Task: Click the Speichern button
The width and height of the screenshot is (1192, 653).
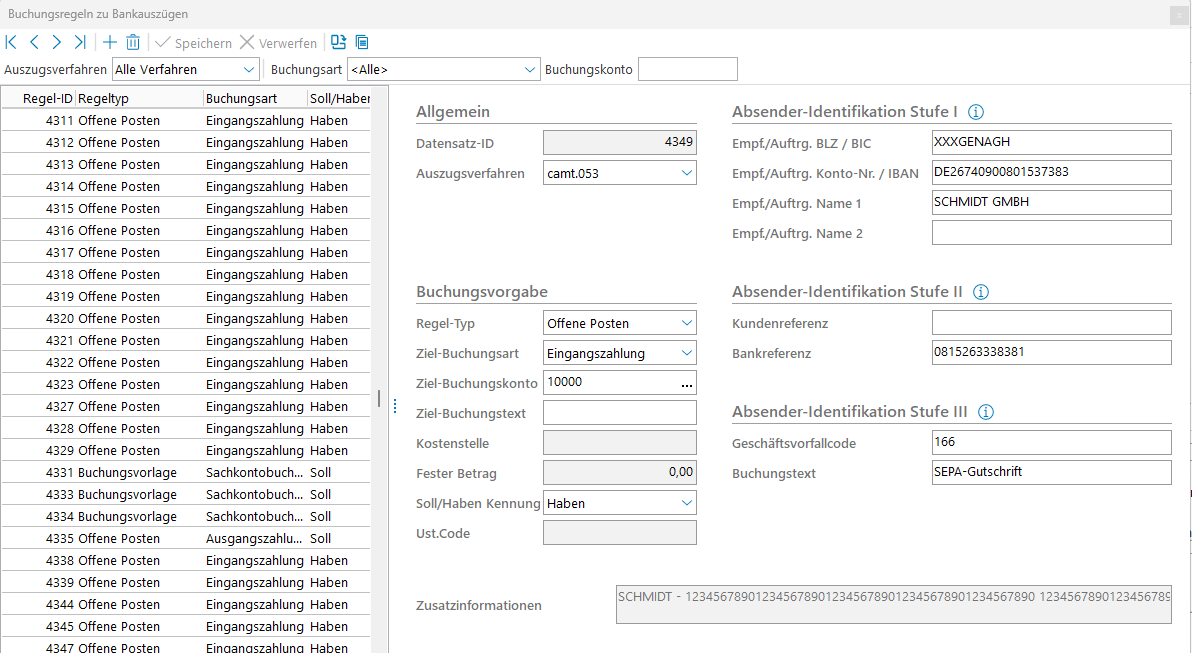Action: point(193,43)
